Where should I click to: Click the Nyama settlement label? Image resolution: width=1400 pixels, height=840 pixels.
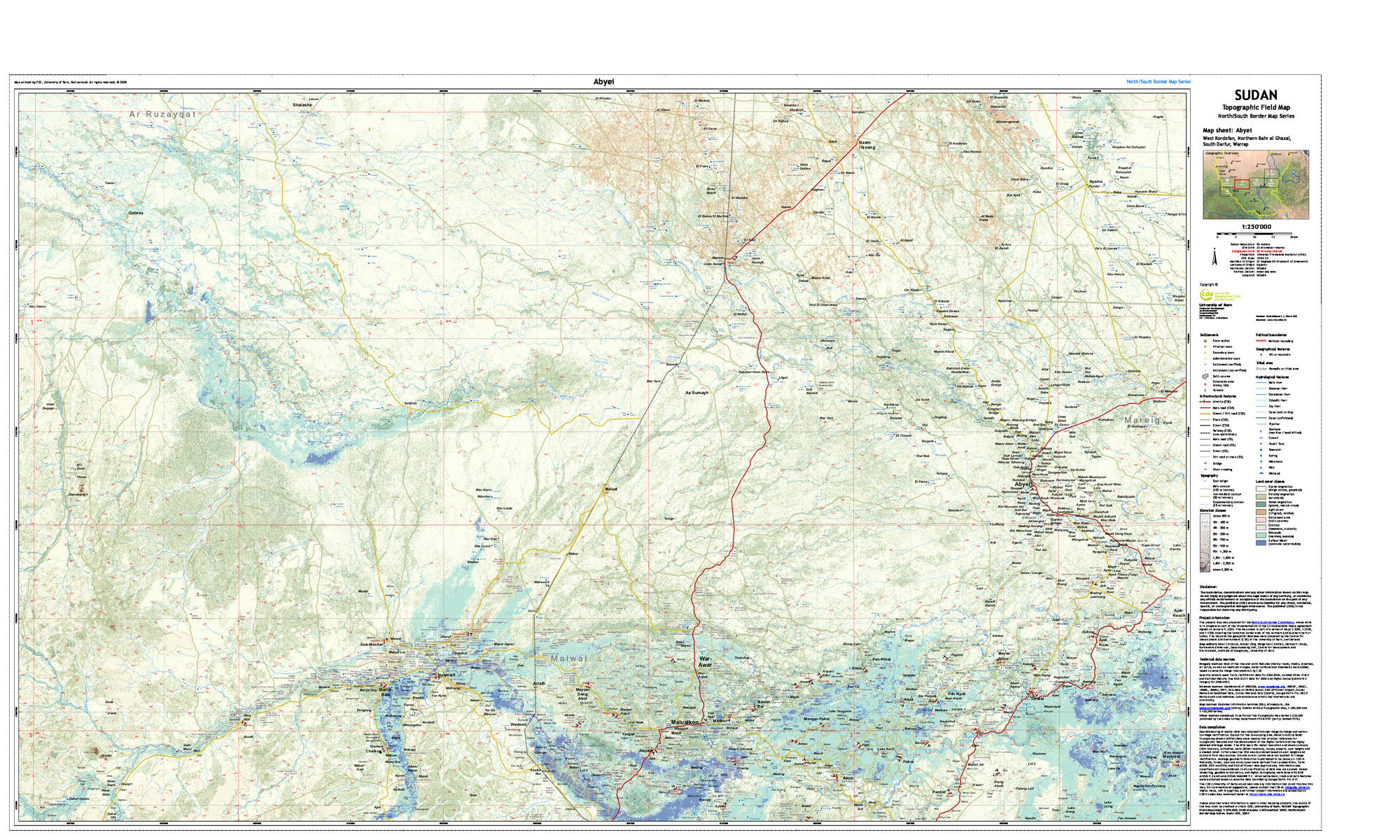point(1095,182)
